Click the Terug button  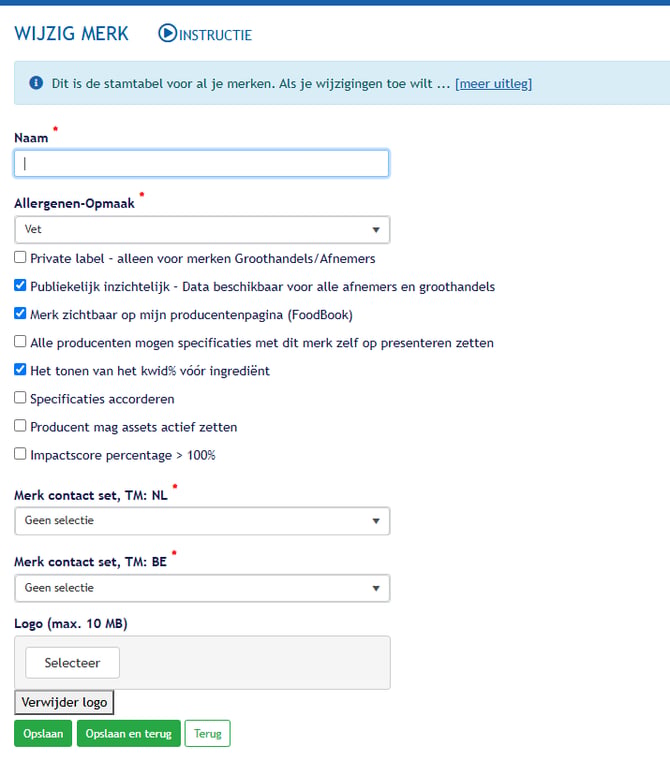(x=207, y=733)
